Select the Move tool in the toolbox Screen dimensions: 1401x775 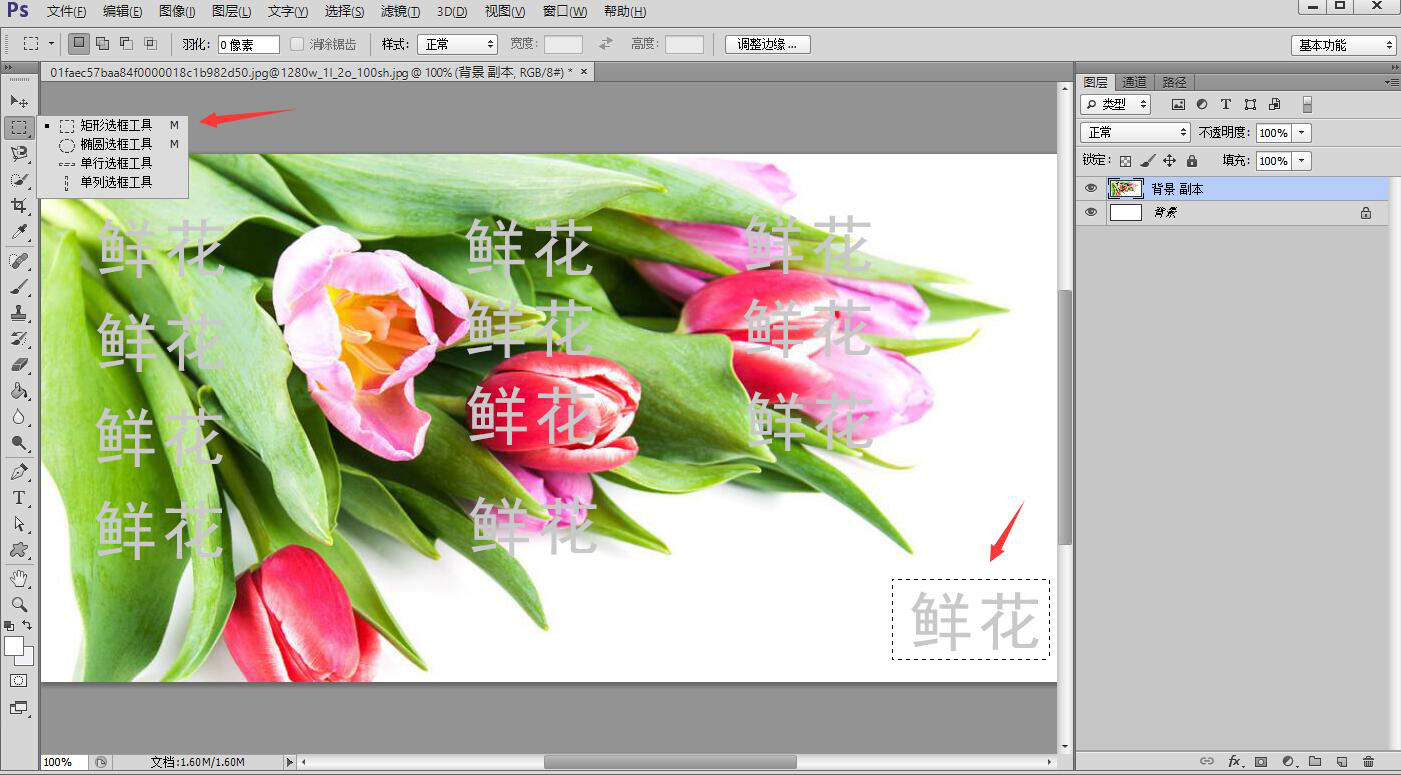[18, 101]
